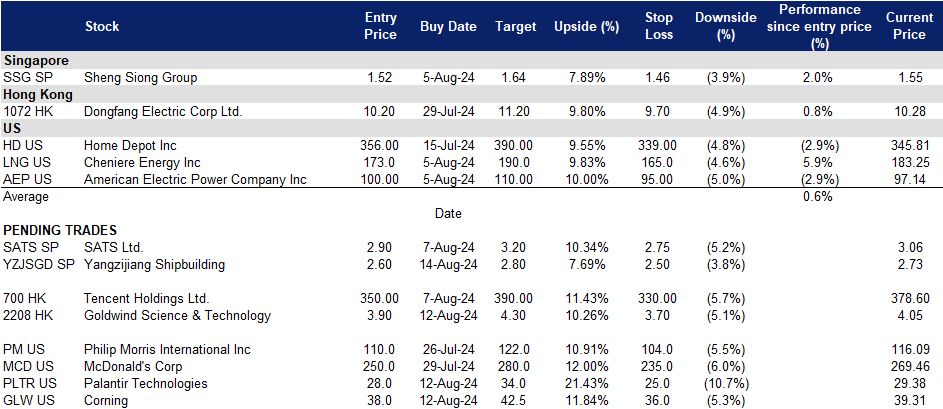Select the "Singapore" section label
Image resolution: width=943 pixels, height=409 pixels.
point(35,60)
